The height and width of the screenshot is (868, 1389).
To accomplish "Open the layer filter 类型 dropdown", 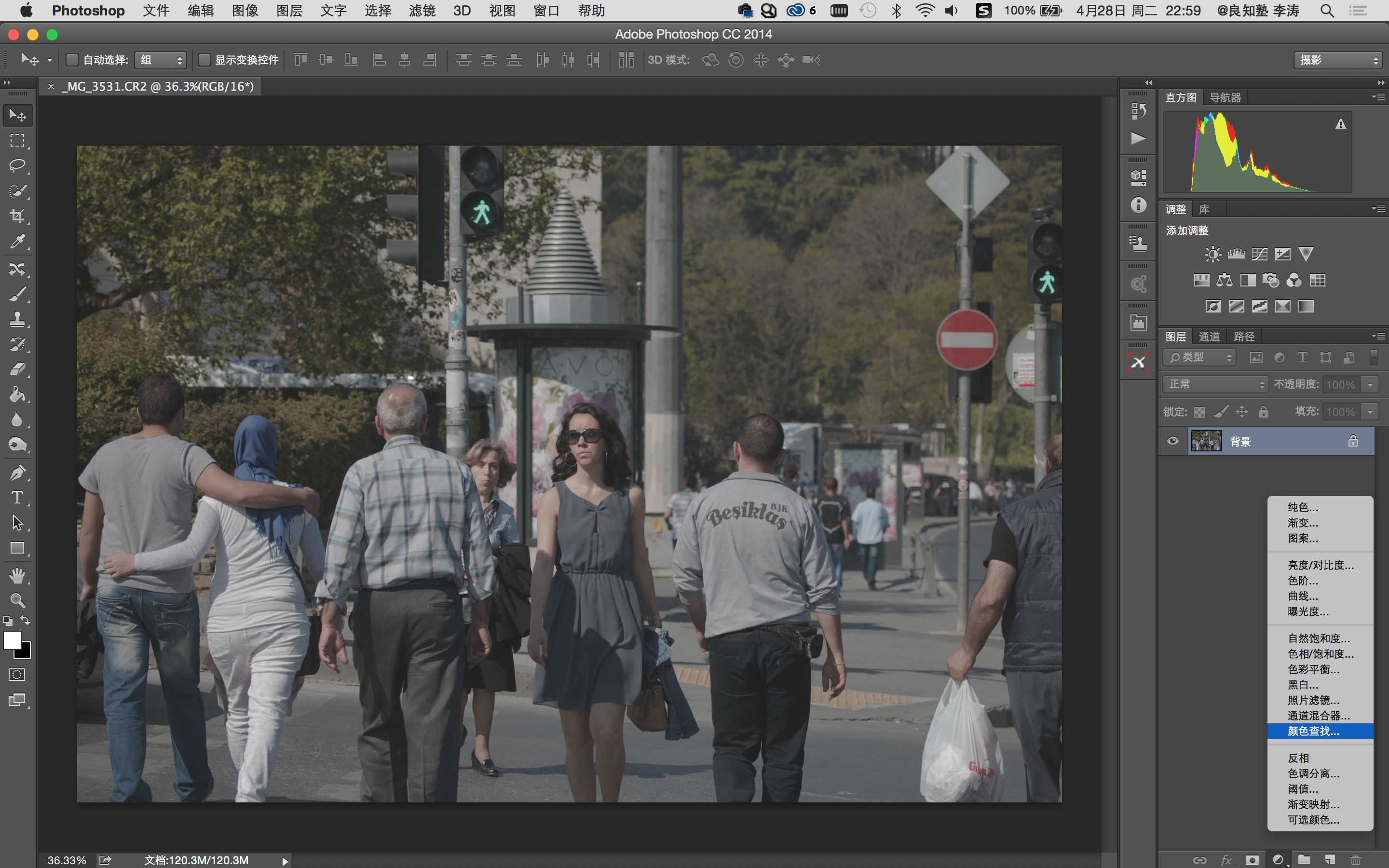I will point(1199,357).
